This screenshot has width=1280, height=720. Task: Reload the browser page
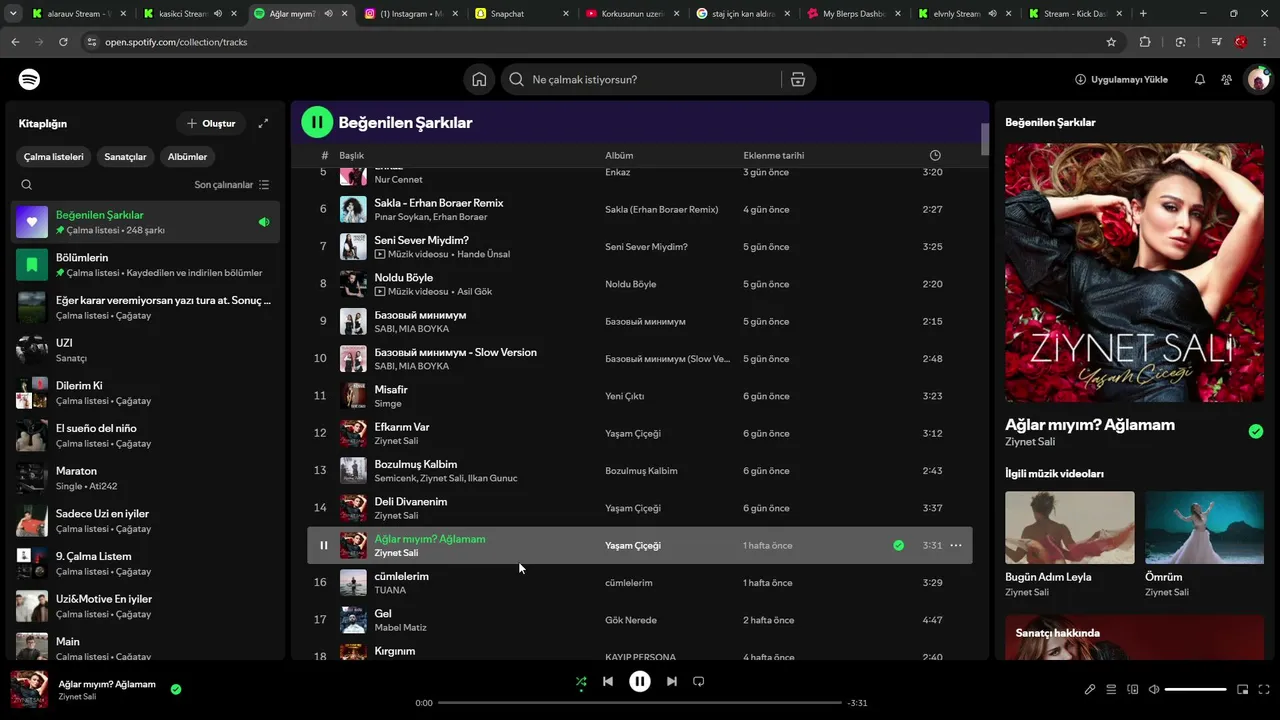63,42
